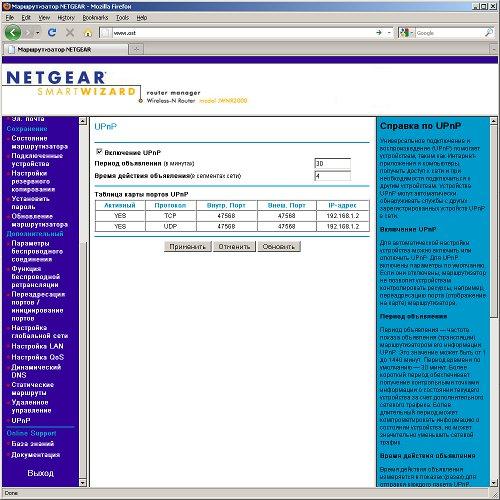
Task: Open Документация support link
Action: 36,455
